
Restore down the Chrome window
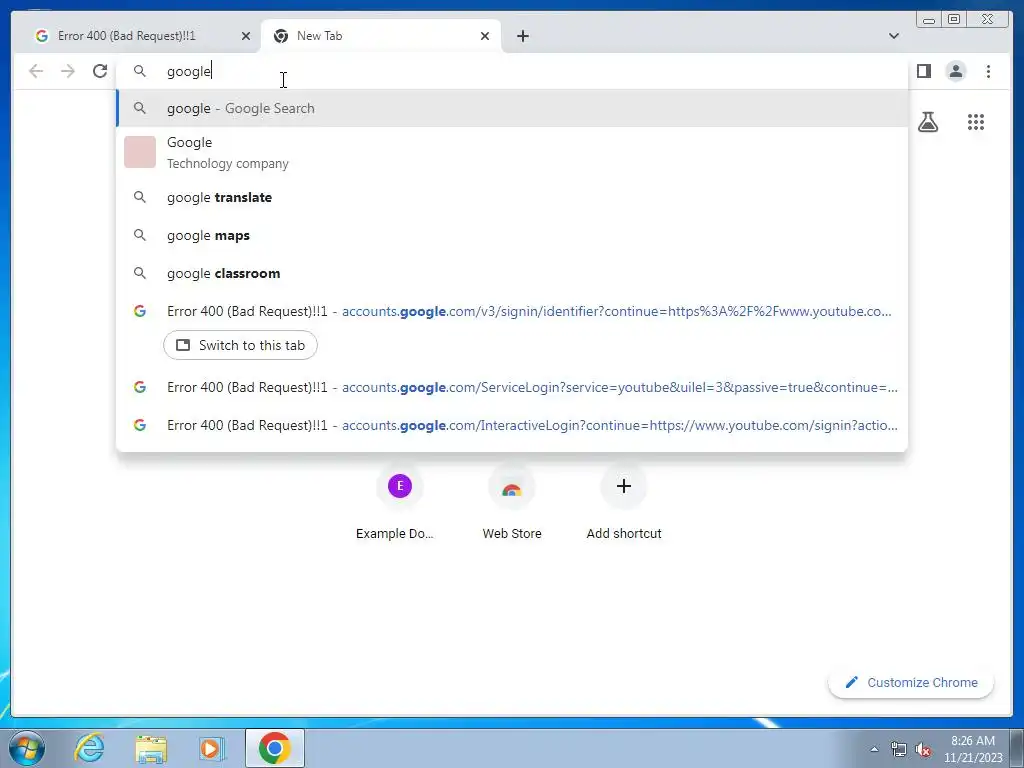(x=953, y=20)
